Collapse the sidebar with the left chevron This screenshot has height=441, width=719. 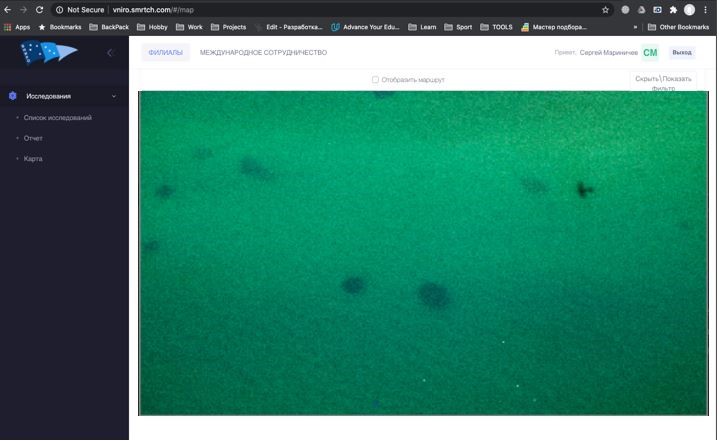pos(110,53)
